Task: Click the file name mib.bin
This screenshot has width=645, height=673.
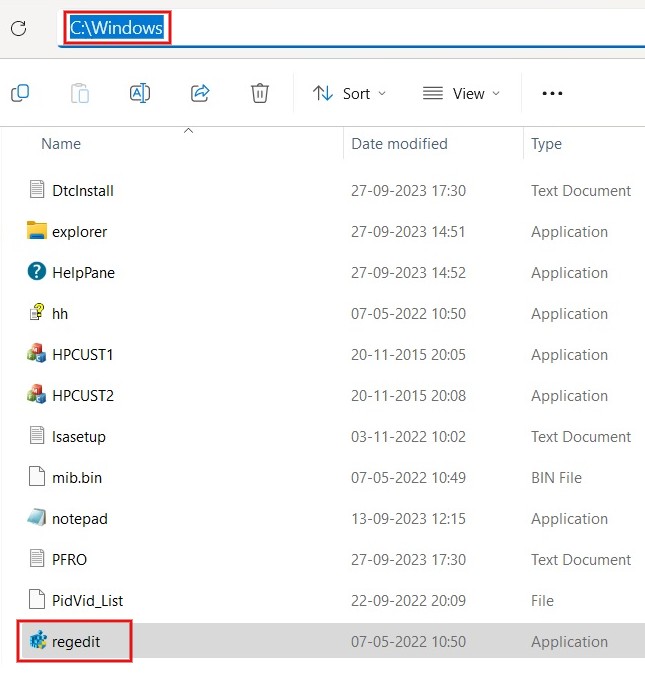Action: 77,478
